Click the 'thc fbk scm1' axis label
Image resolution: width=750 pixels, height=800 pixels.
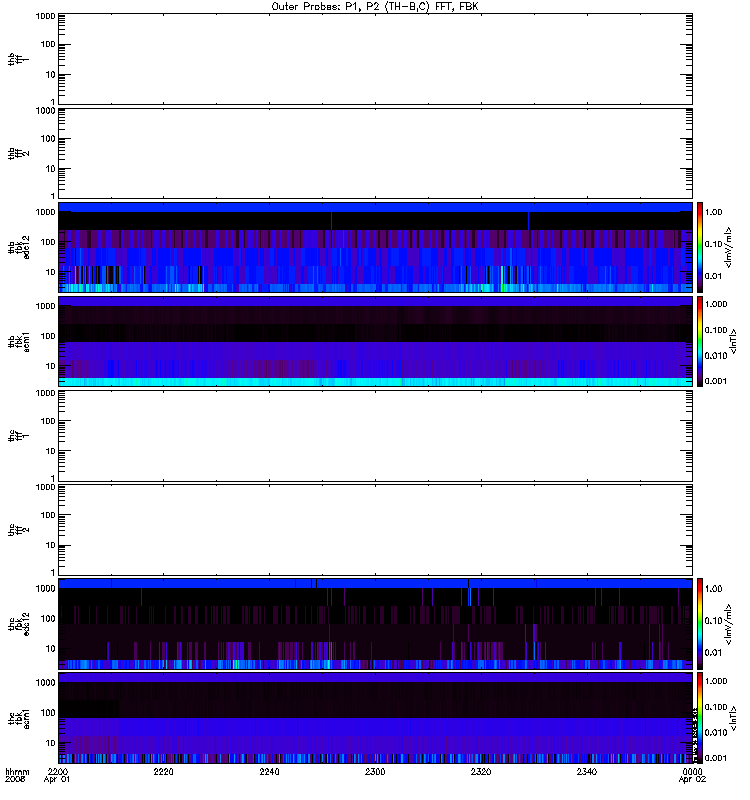[x=19, y=718]
